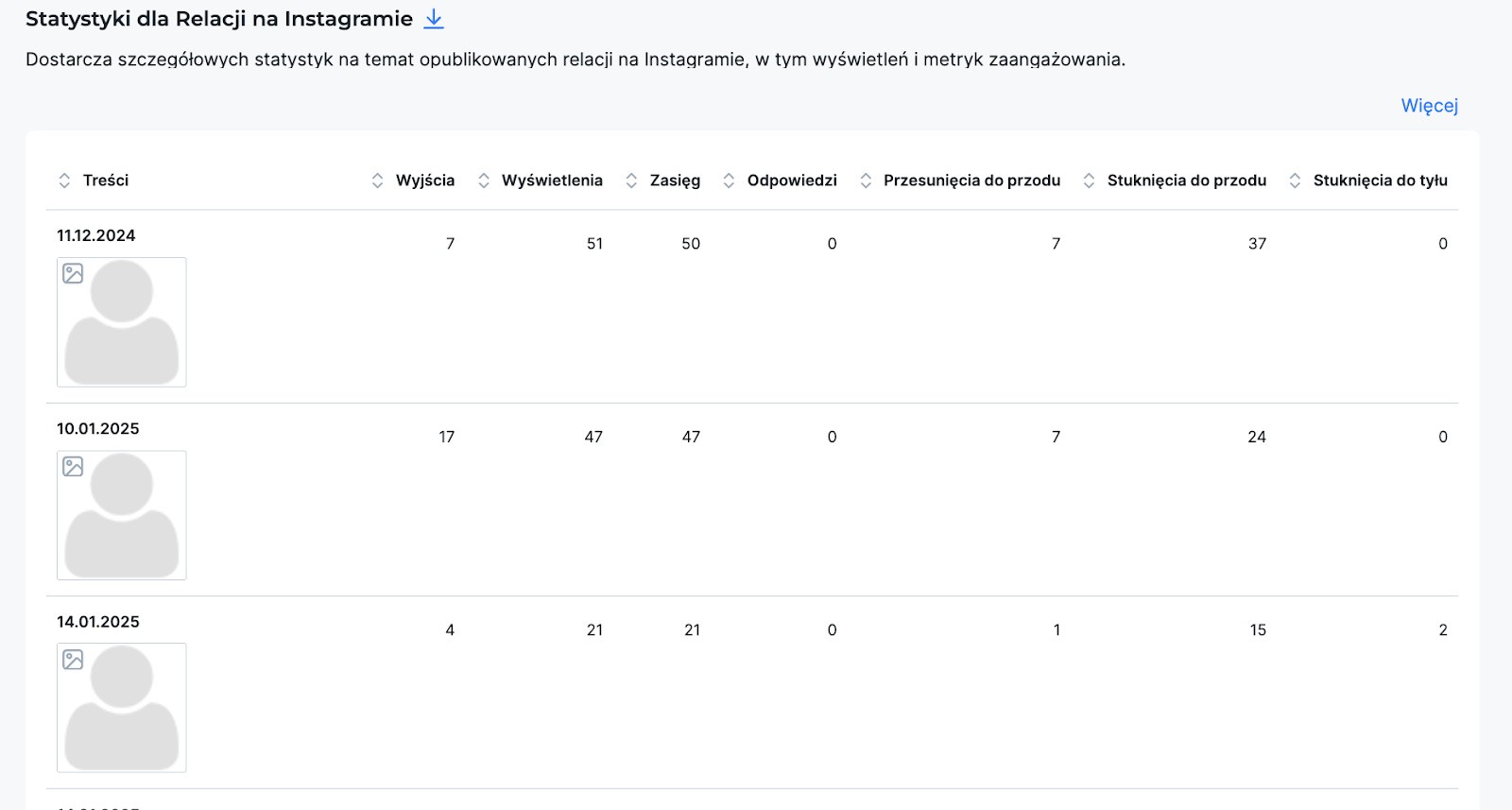Click the Wyświetlenia column header label

(552, 181)
